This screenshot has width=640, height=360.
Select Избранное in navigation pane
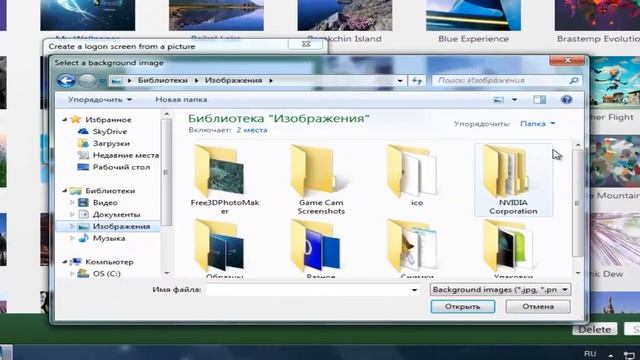point(108,120)
